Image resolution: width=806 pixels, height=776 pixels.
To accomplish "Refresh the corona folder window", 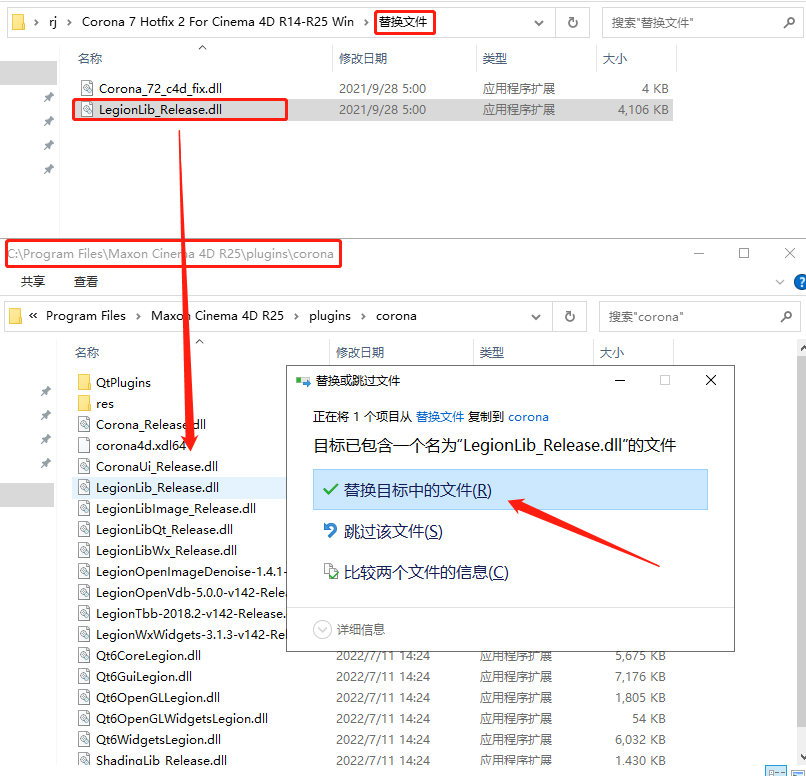I will tap(570, 317).
